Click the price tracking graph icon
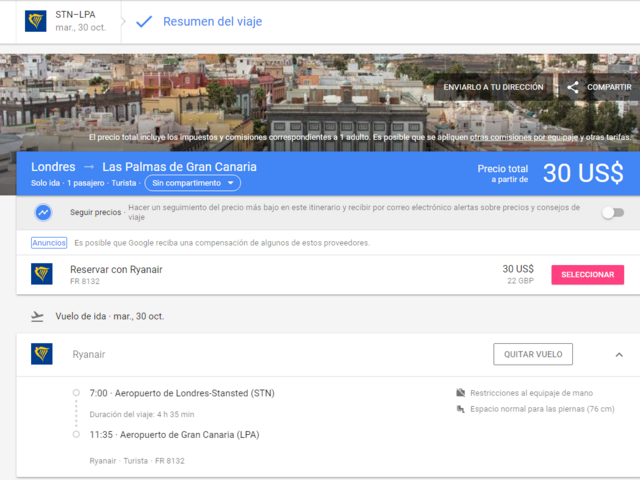This screenshot has width=640, height=480. [43, 212]
